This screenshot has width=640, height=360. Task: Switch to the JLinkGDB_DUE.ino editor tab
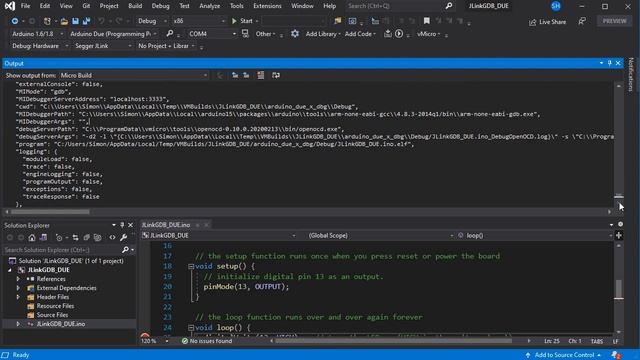166,225
